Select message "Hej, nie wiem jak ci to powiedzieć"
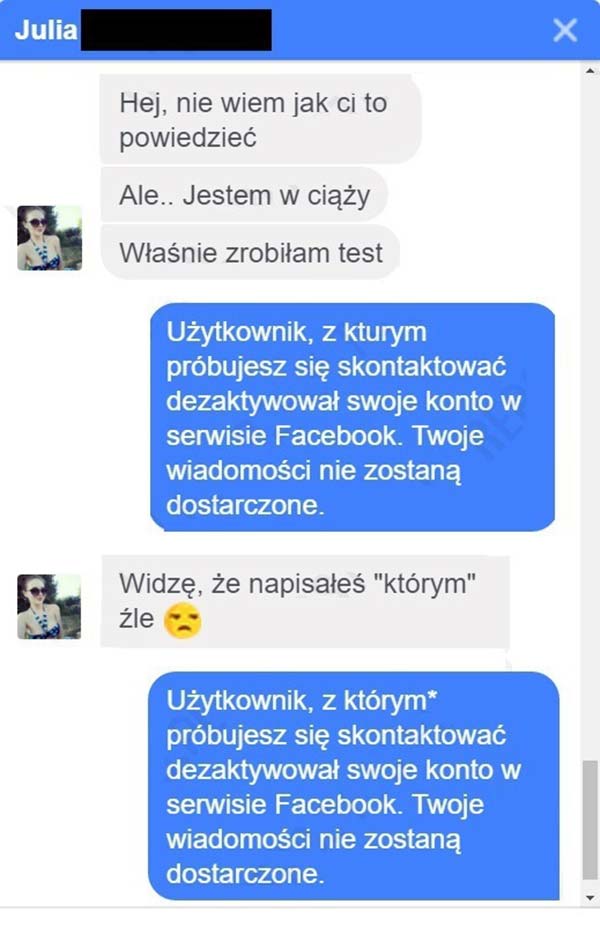Image resolution: width=600 pixels, height=927 pixels. pyautogui.click(x=260, y=120)
